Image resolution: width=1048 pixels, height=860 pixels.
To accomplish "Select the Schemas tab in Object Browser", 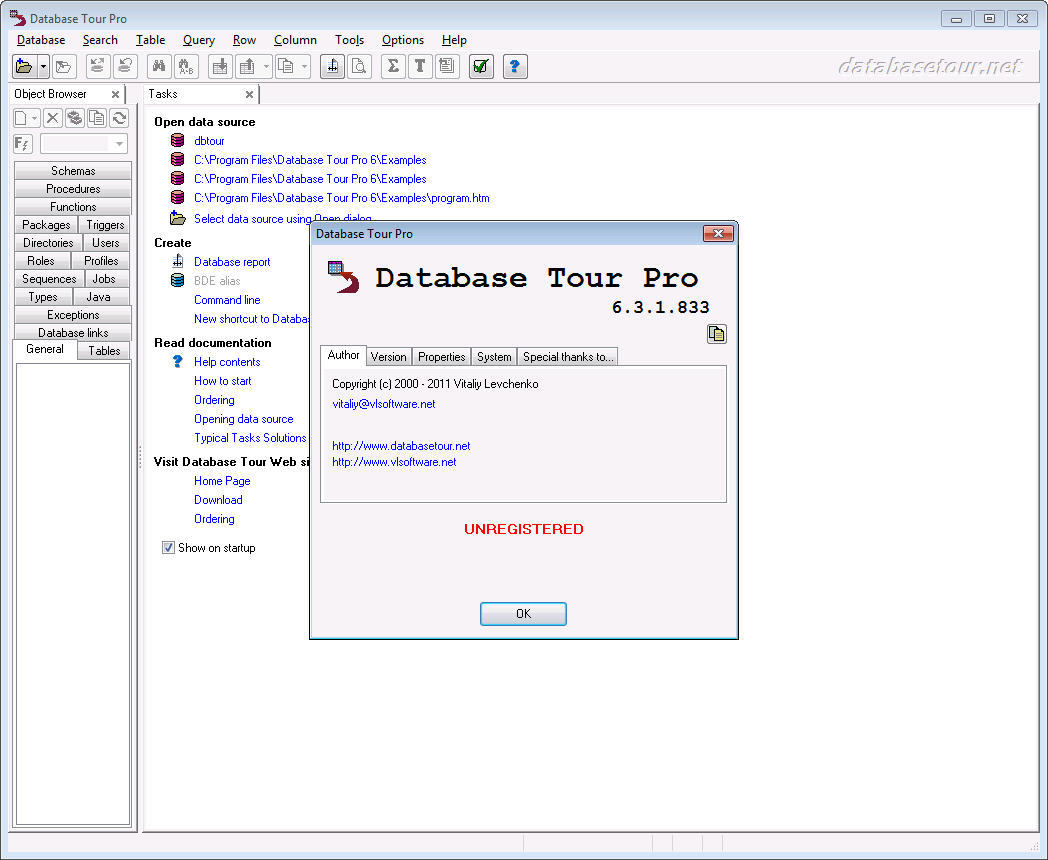I will coord(73,171).
